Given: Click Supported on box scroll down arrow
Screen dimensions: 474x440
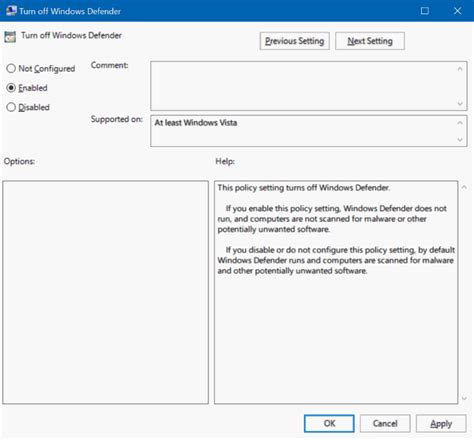Looking at the screenshot, I should [x=460, y=140].
